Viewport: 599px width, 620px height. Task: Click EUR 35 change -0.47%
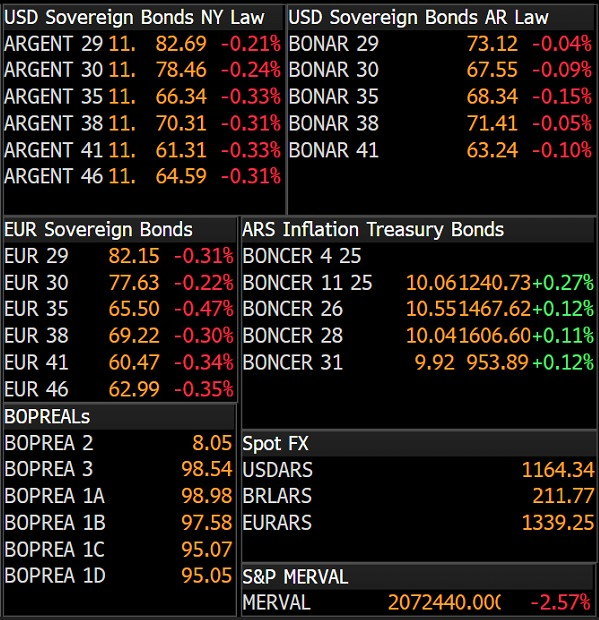204,309
